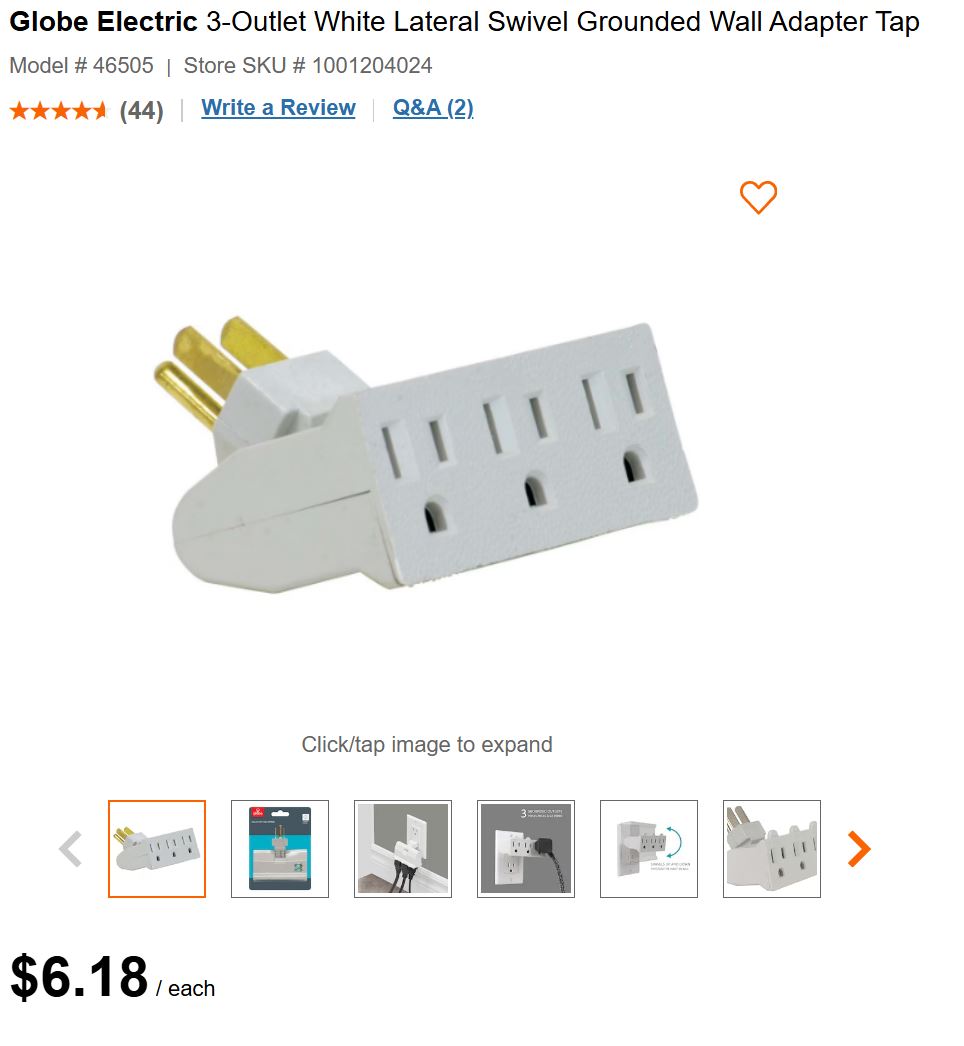964x1046 pixels.
Task: Click the $6.18 price
Action: [79, 977]
